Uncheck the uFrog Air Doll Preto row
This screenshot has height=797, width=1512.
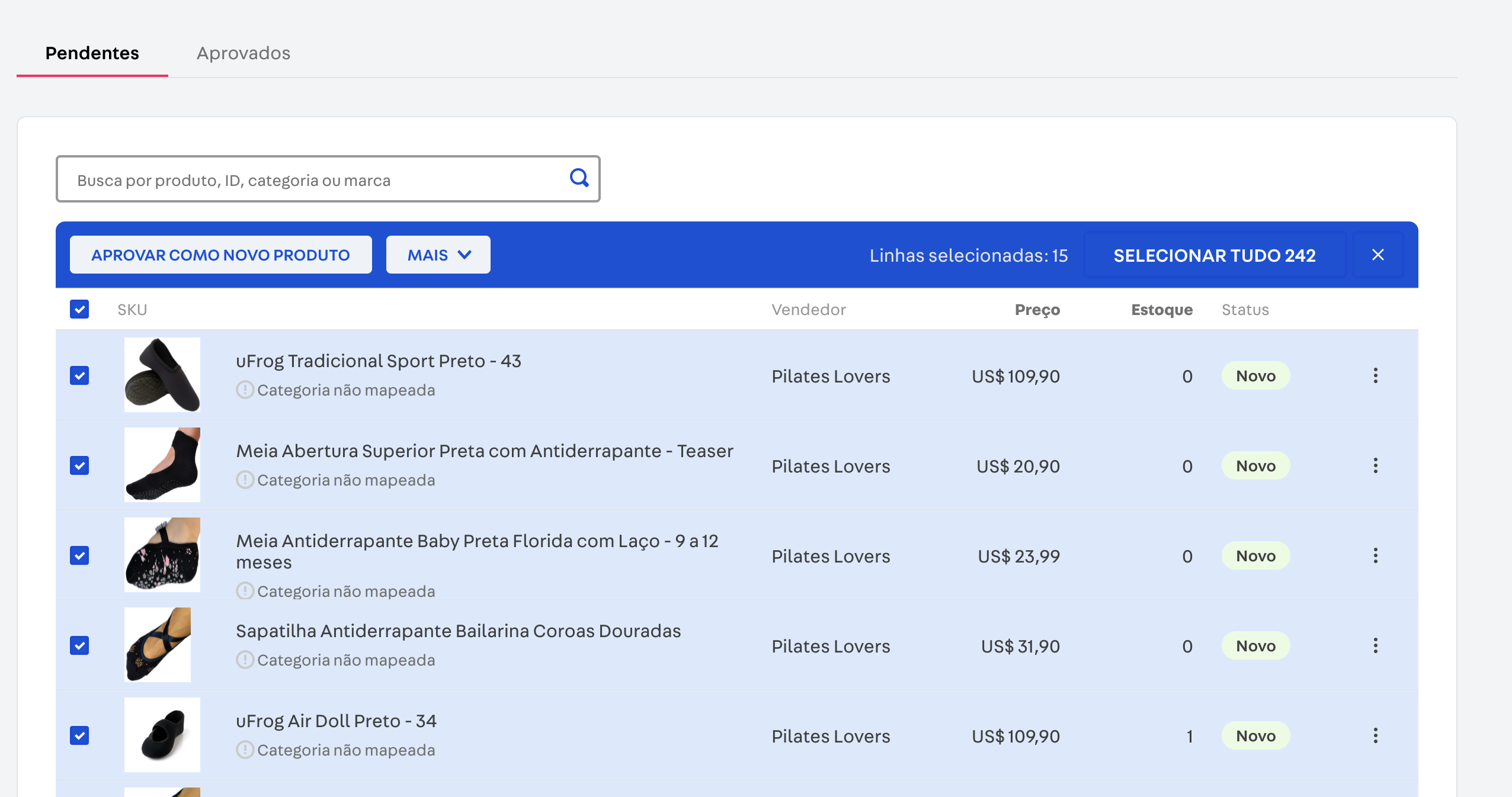79,735
